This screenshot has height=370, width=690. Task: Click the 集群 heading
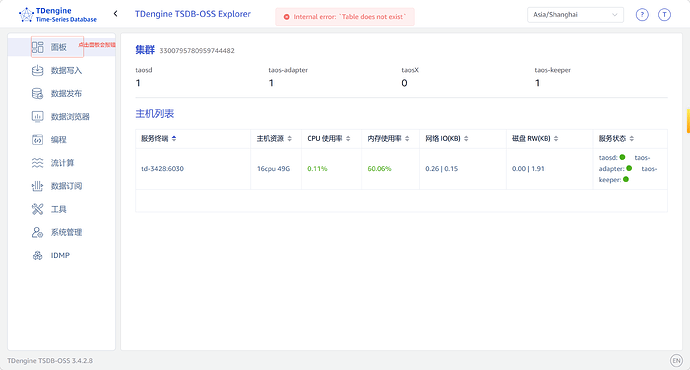145,50
